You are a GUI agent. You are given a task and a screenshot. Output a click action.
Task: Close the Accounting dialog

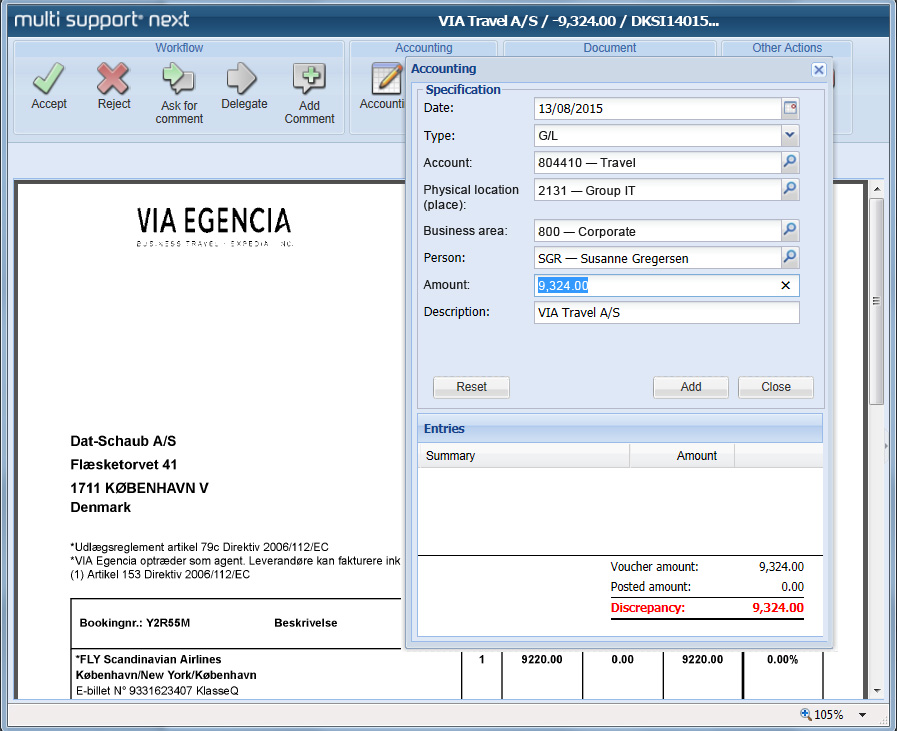click(819, 70)
